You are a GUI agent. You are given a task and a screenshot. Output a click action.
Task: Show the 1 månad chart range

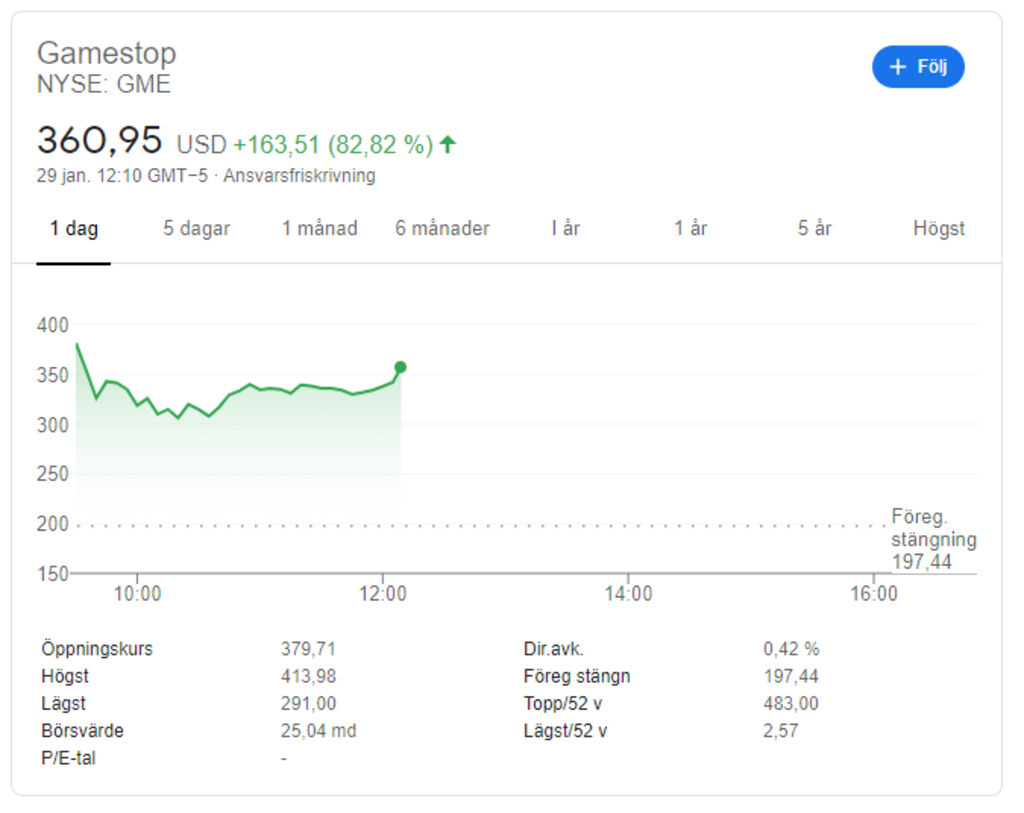(x=319, y=229)
